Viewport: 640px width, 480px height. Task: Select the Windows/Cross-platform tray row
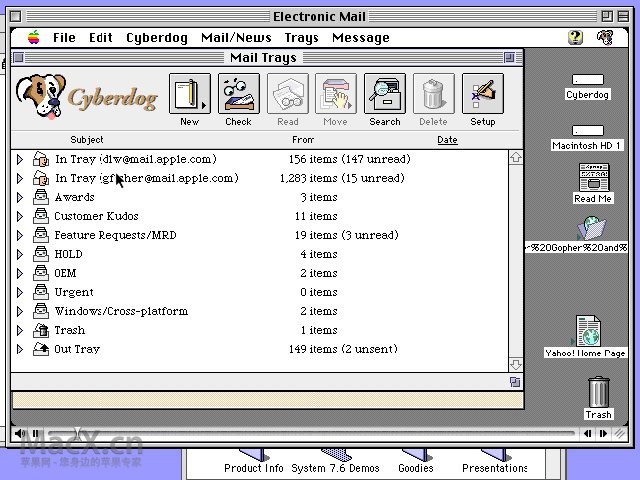tap(260, 311)
